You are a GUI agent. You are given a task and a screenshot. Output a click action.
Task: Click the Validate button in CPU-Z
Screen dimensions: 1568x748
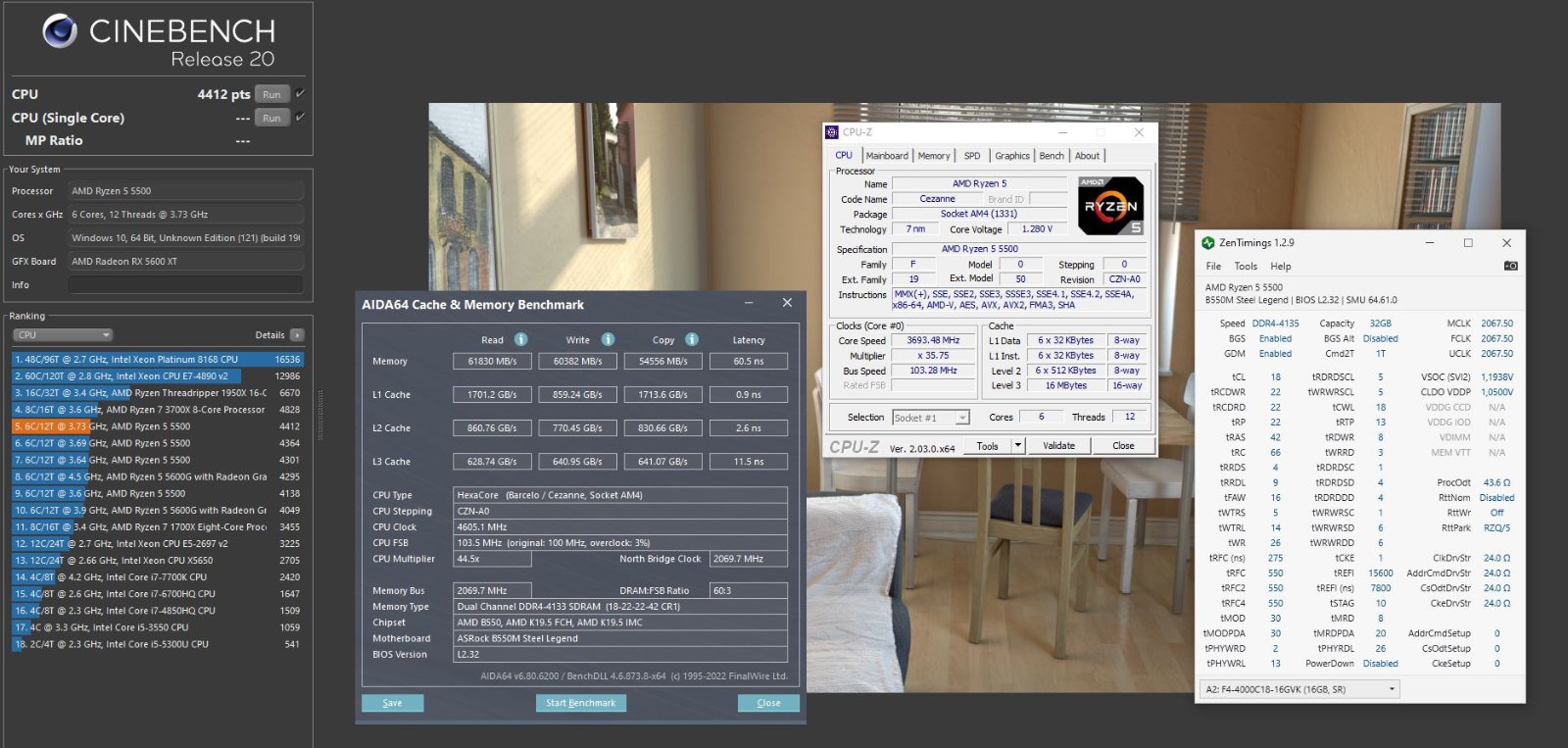(1058, 446)
